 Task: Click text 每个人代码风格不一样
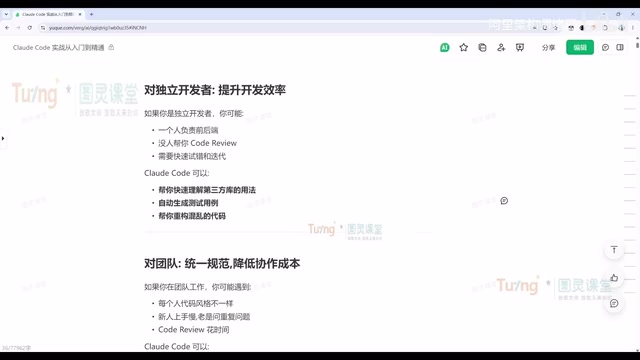(196, 304)
